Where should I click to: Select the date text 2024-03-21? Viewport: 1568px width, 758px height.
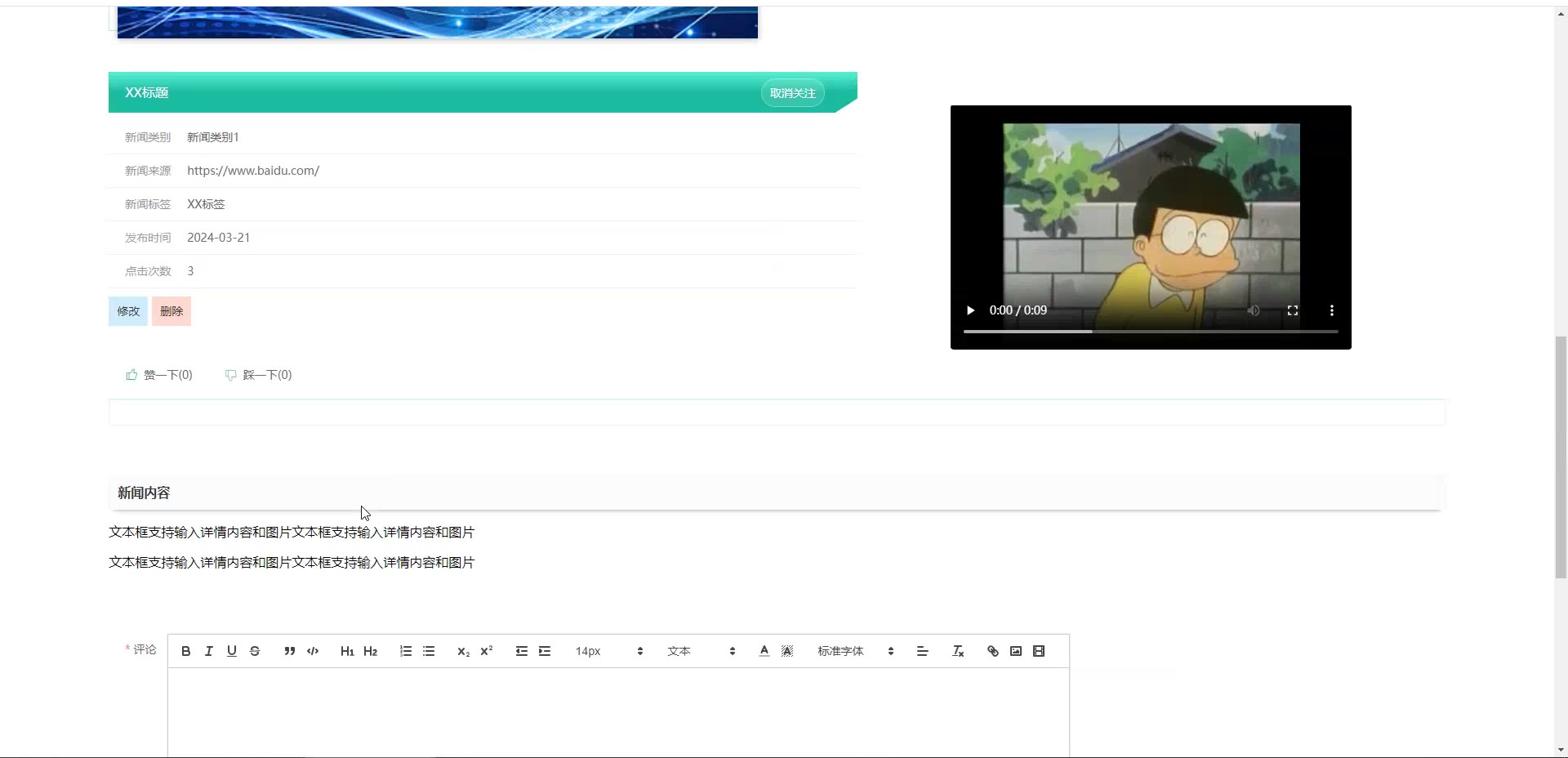219,238
